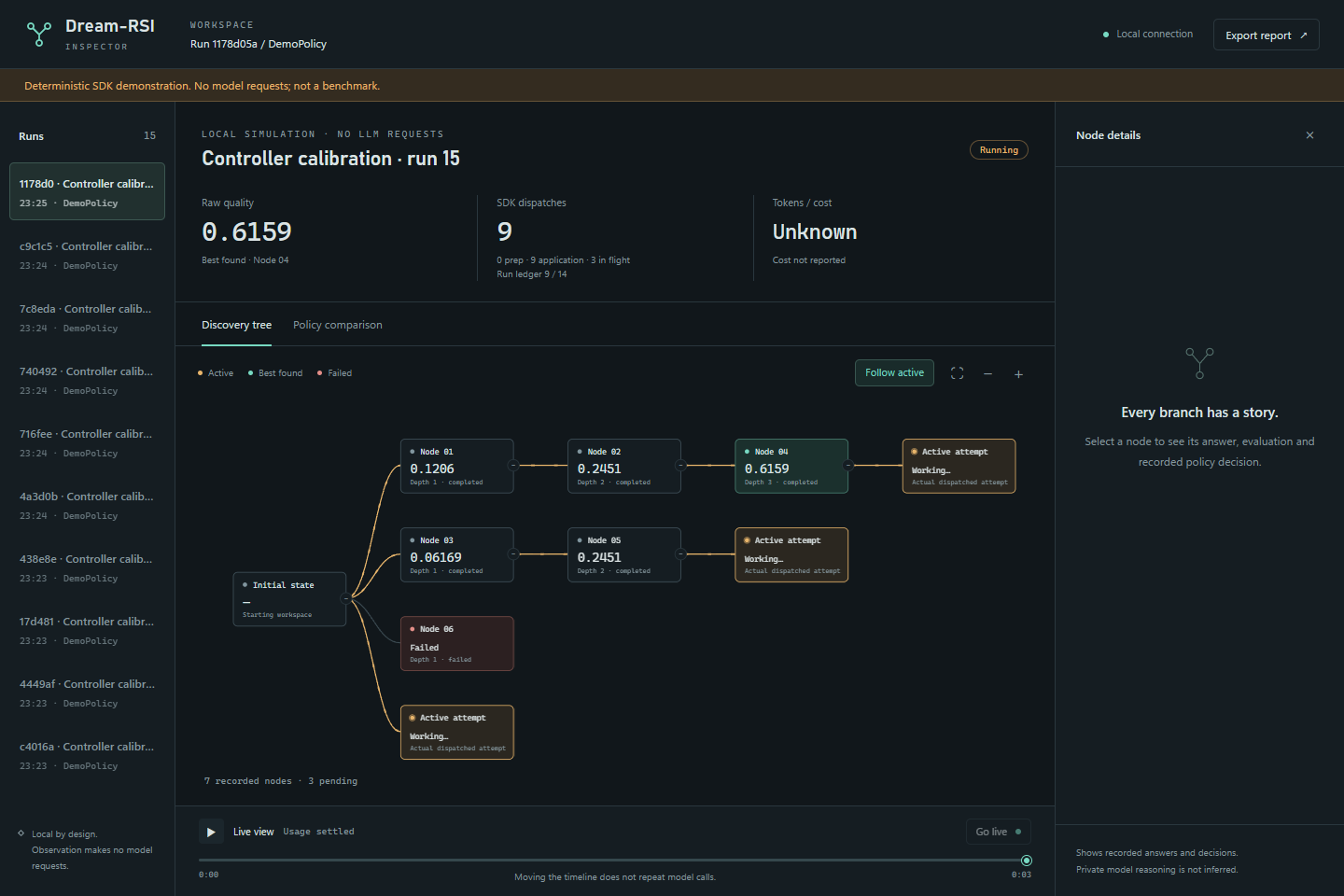Select the Active attempt below Node 06
Image resolution: width=1344 pixels, height=896 pixels.
pyautogui.click(x=457, y=732)
